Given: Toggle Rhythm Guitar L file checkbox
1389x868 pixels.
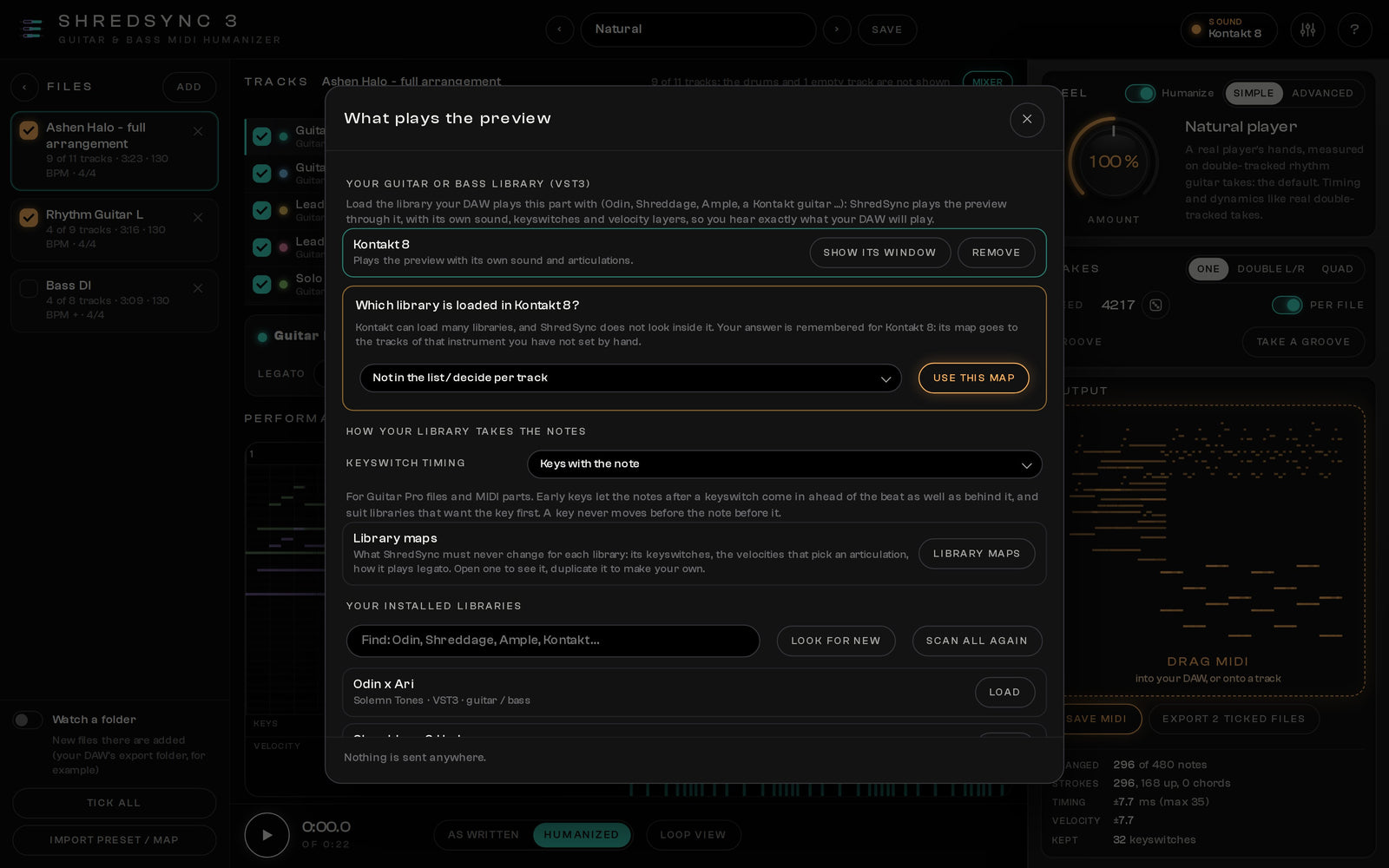Looking at the screenshot, I should tap(29, 217).
